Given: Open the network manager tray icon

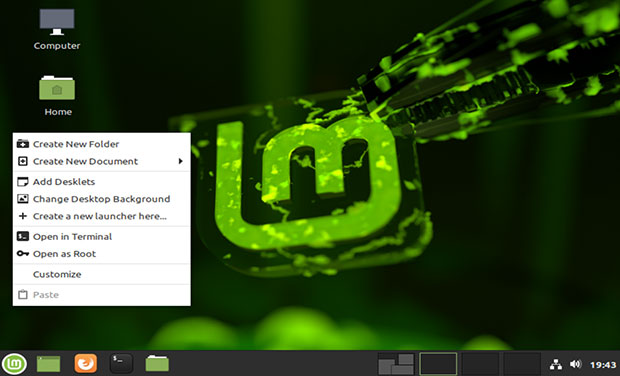Looking at the screenshot, I should pyautogui.click(x=556, y=364).
